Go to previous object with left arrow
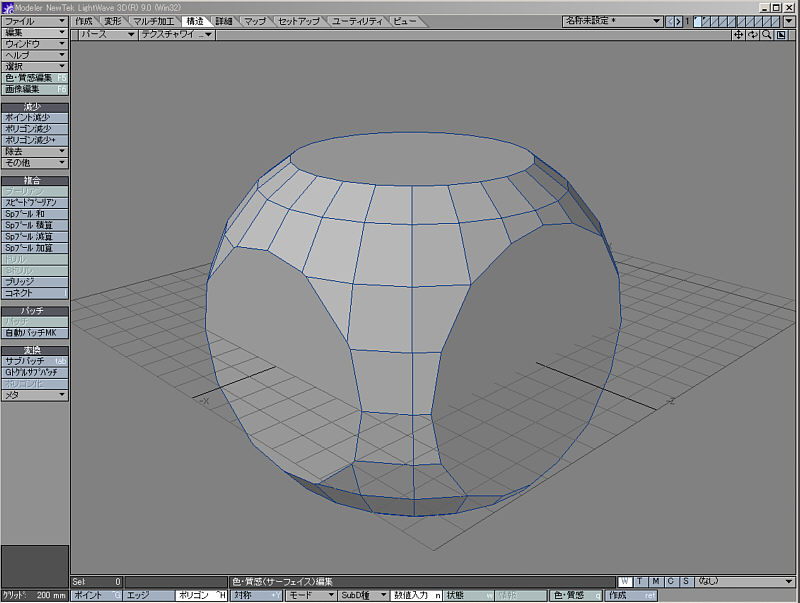Viewport: 800px width, 603px height. 670,21
